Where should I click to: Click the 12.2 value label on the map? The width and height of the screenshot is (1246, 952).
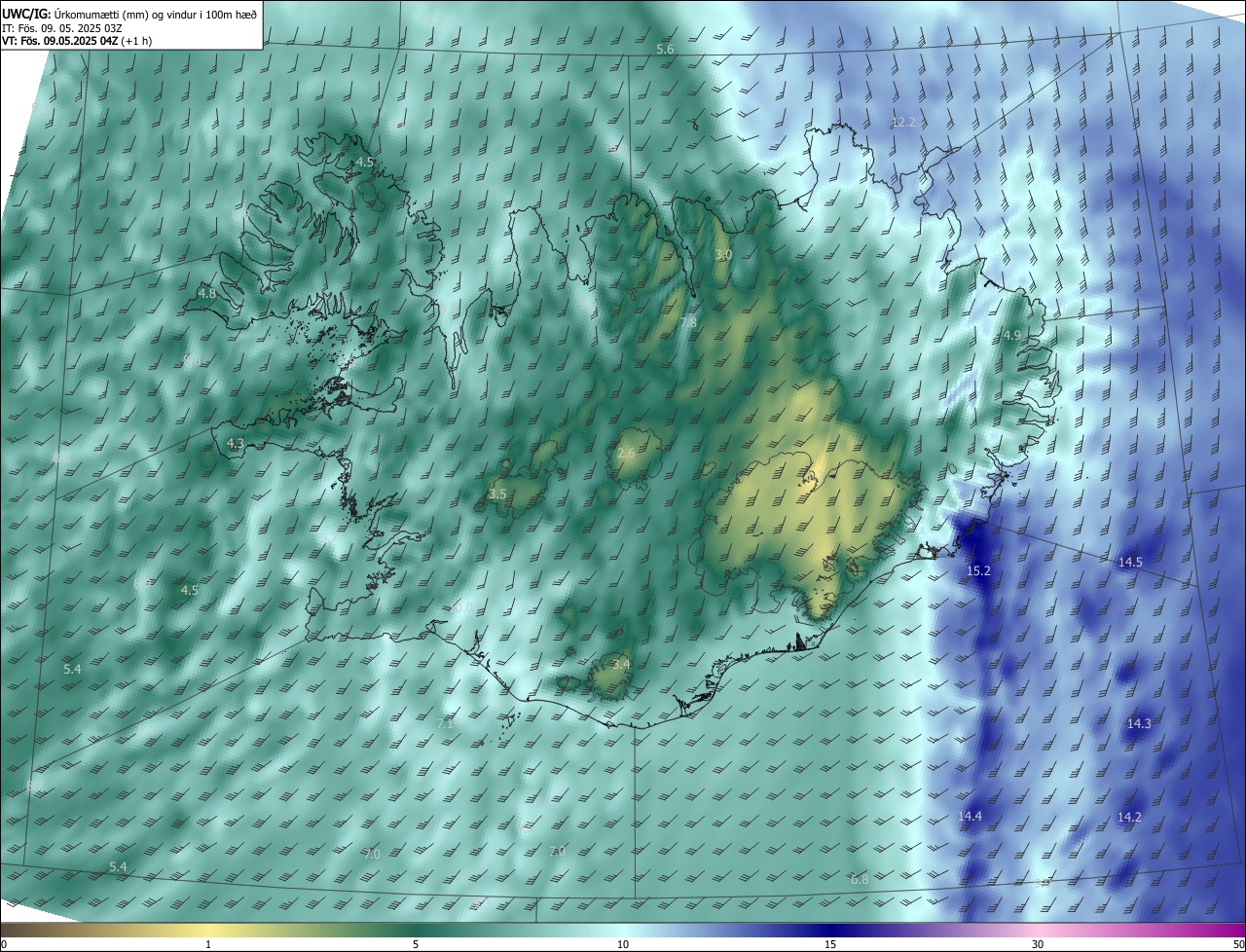[903, 122]
